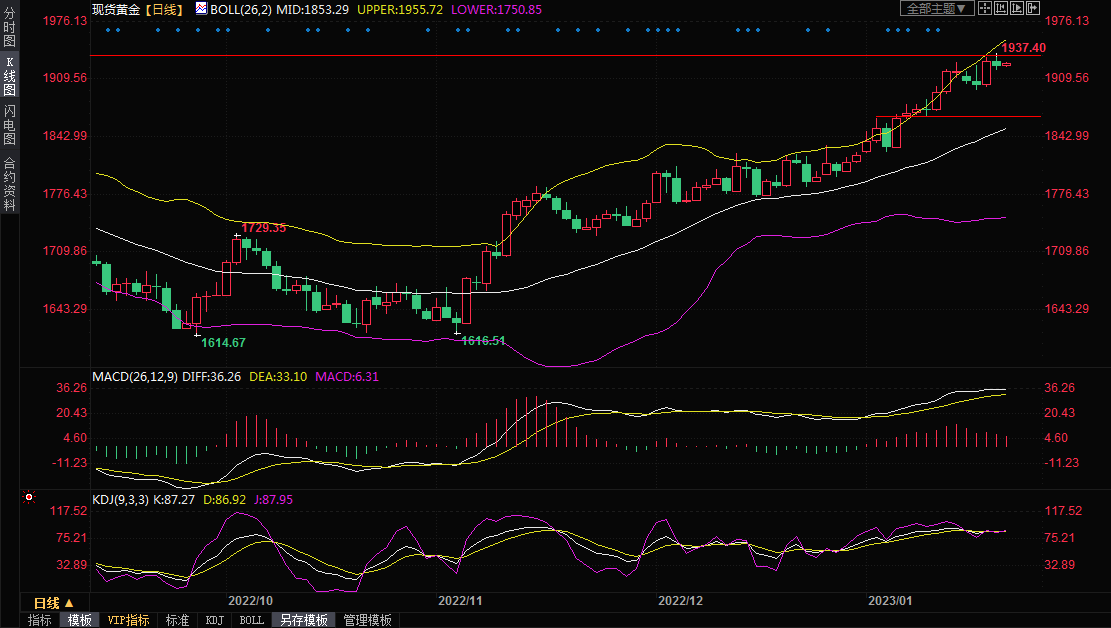The width and height of the screenshot is (1111, 628).
Task: Apply the KDJ template button
Action: [x=215, y=620]
